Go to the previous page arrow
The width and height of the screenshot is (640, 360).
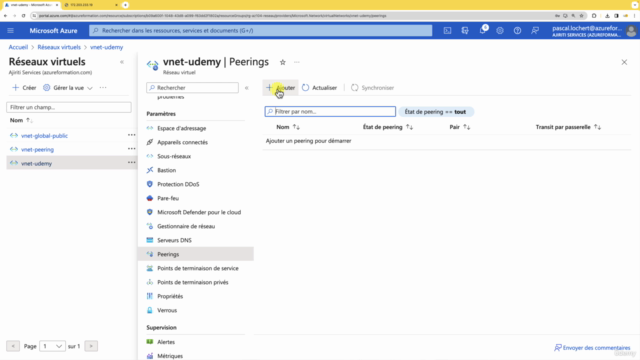click(13, 346)
